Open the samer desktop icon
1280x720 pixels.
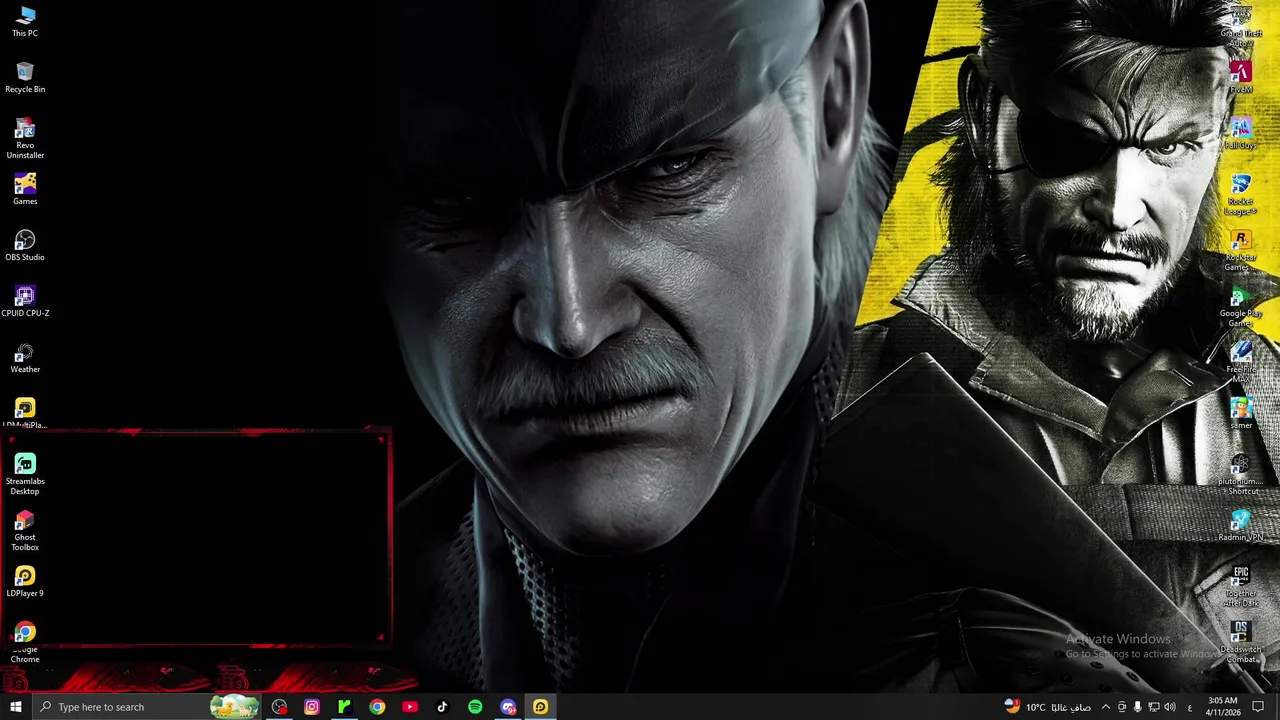tap(1241, 414)
